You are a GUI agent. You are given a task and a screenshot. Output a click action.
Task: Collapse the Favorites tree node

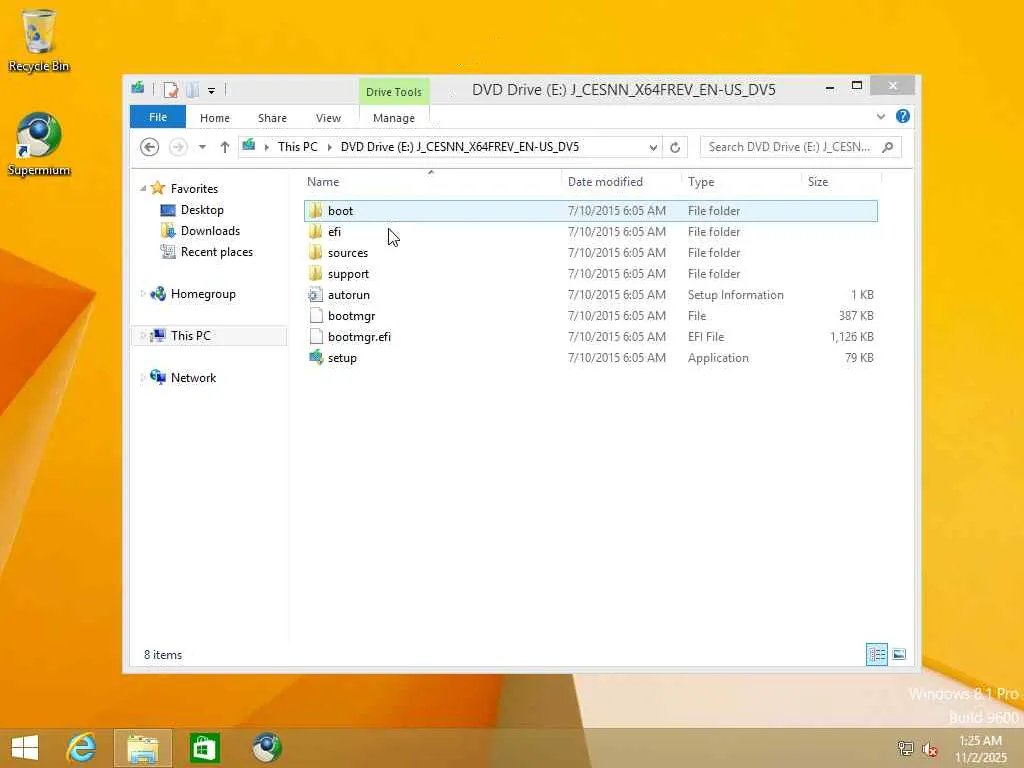click(x=143, y=189)
